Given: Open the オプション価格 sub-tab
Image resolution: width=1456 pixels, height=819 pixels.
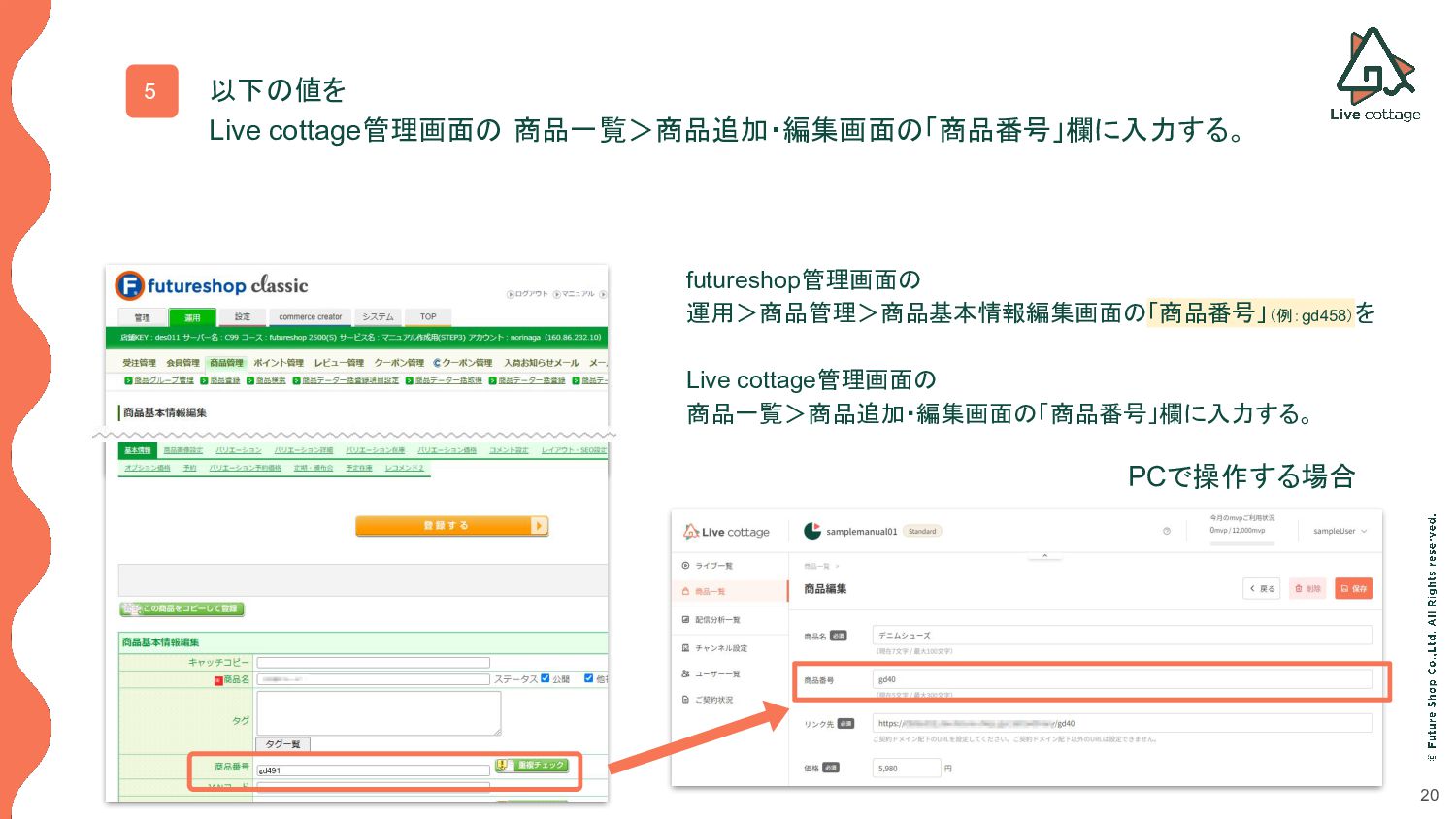Looking at the screenshot, I should coord(147,468).
